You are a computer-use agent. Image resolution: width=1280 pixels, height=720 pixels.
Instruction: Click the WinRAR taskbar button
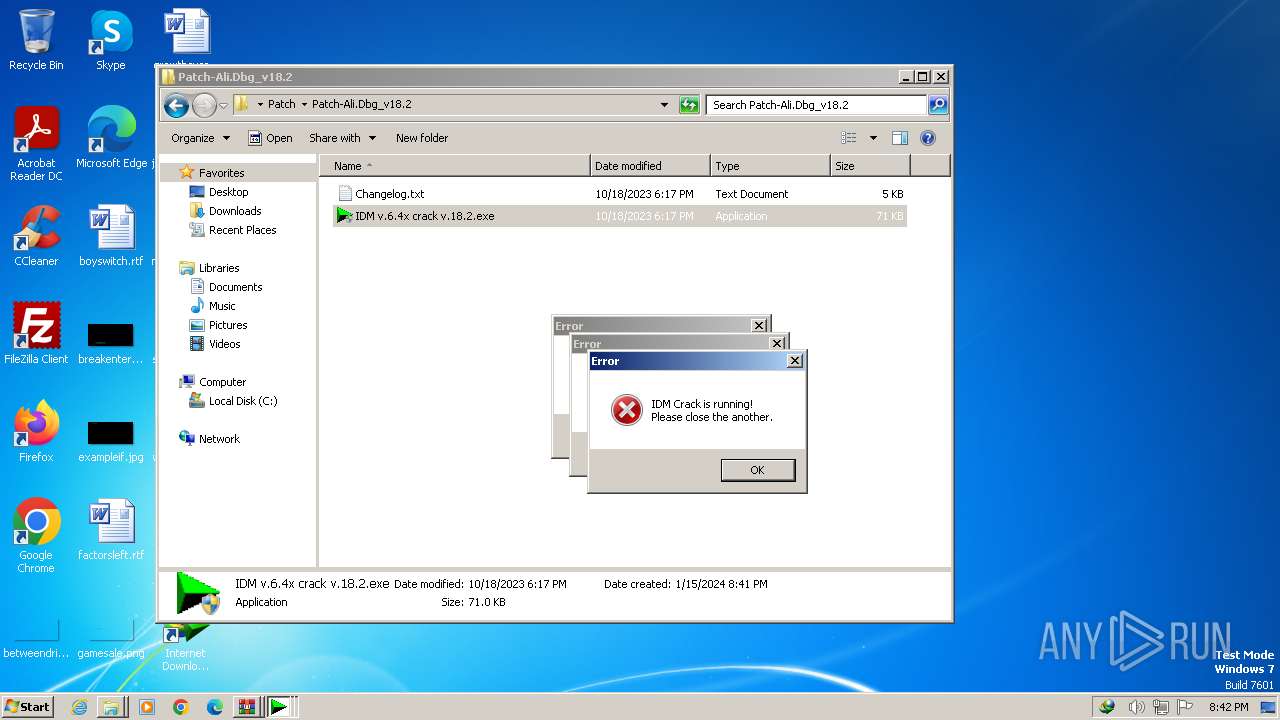(x=246, y=706)
